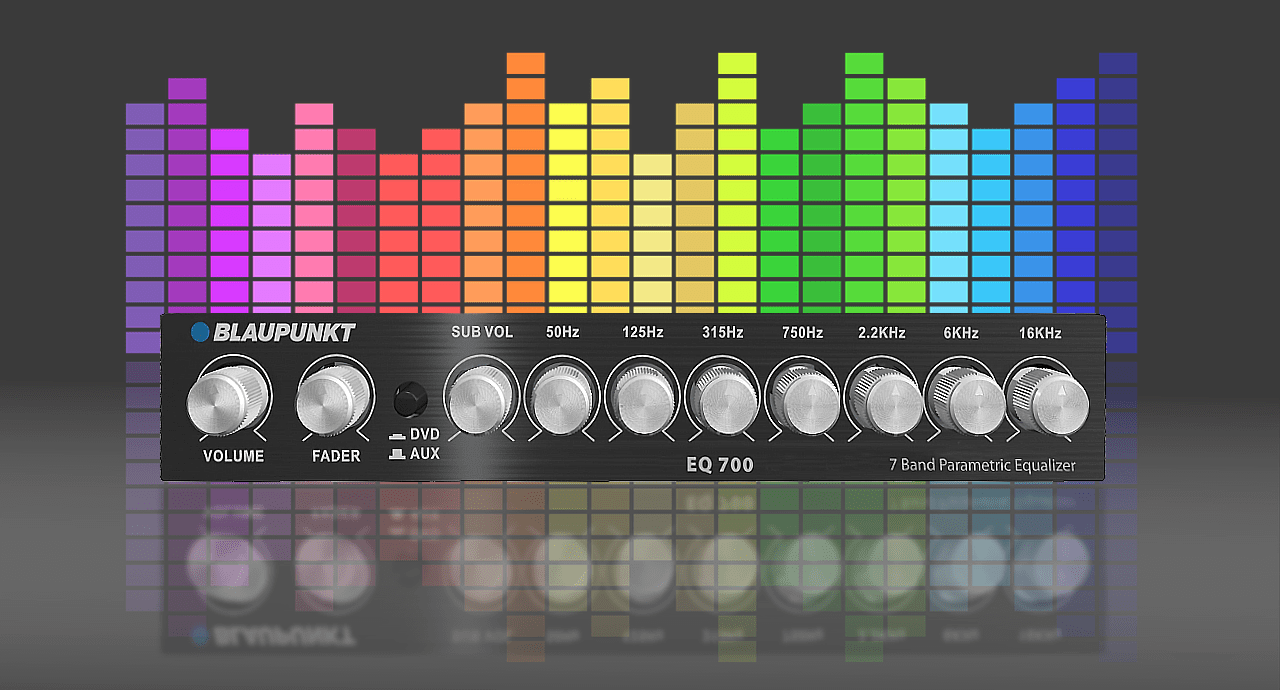Click the blue Blaupunkt logo dot
Screen dimensions: 1280x690
[200, 332]
